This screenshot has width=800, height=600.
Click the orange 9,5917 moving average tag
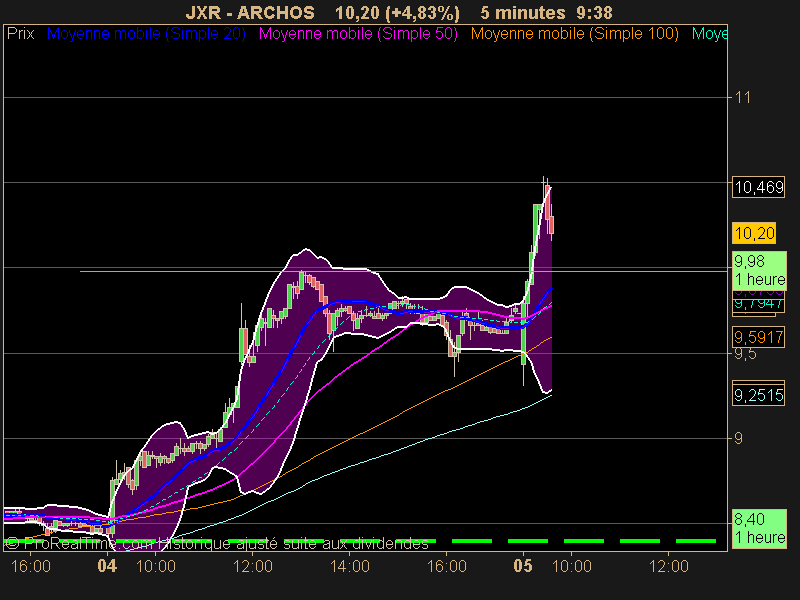click(758, 337)
